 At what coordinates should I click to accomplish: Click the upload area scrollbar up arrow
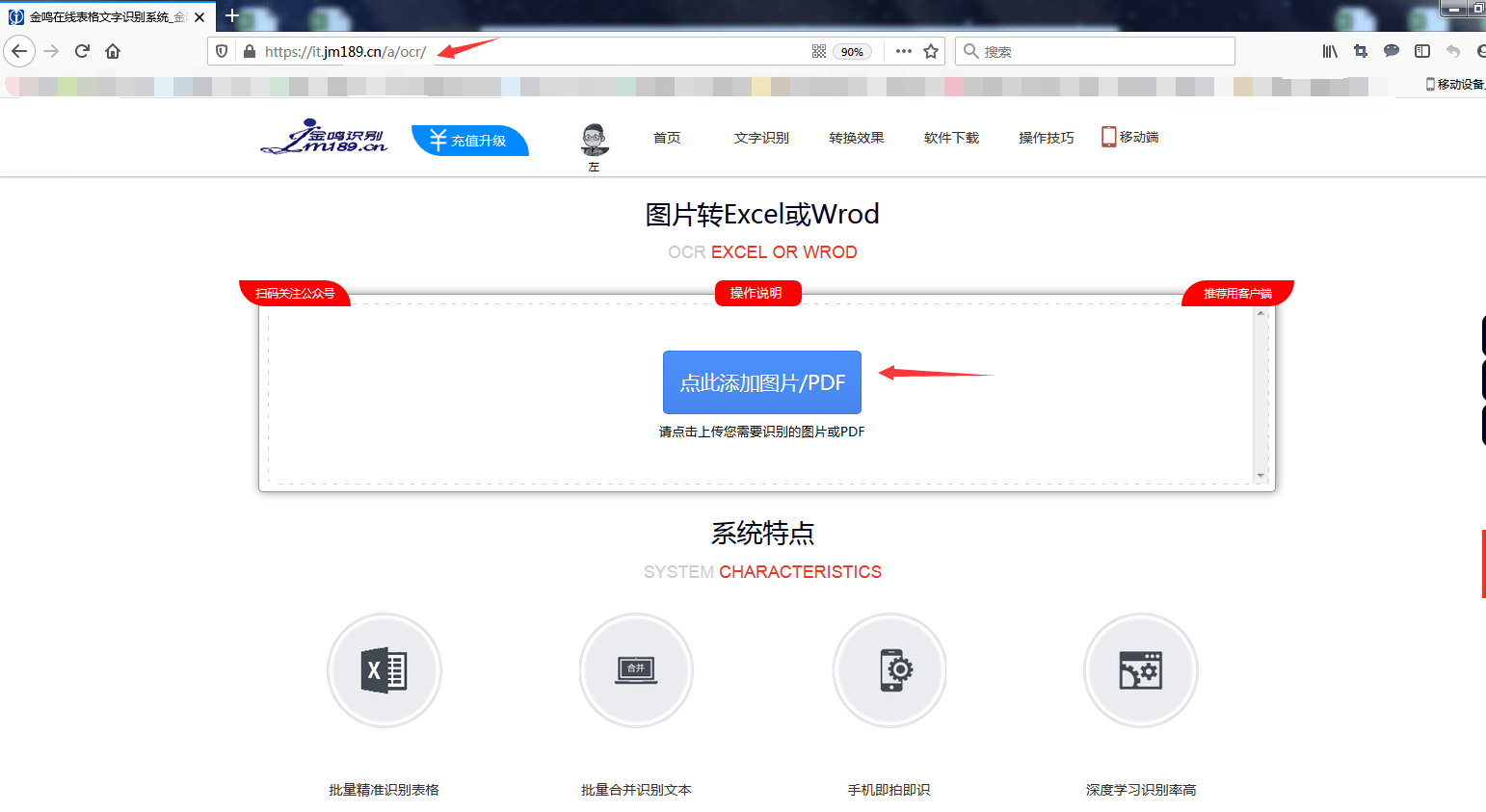(1260, 314)
